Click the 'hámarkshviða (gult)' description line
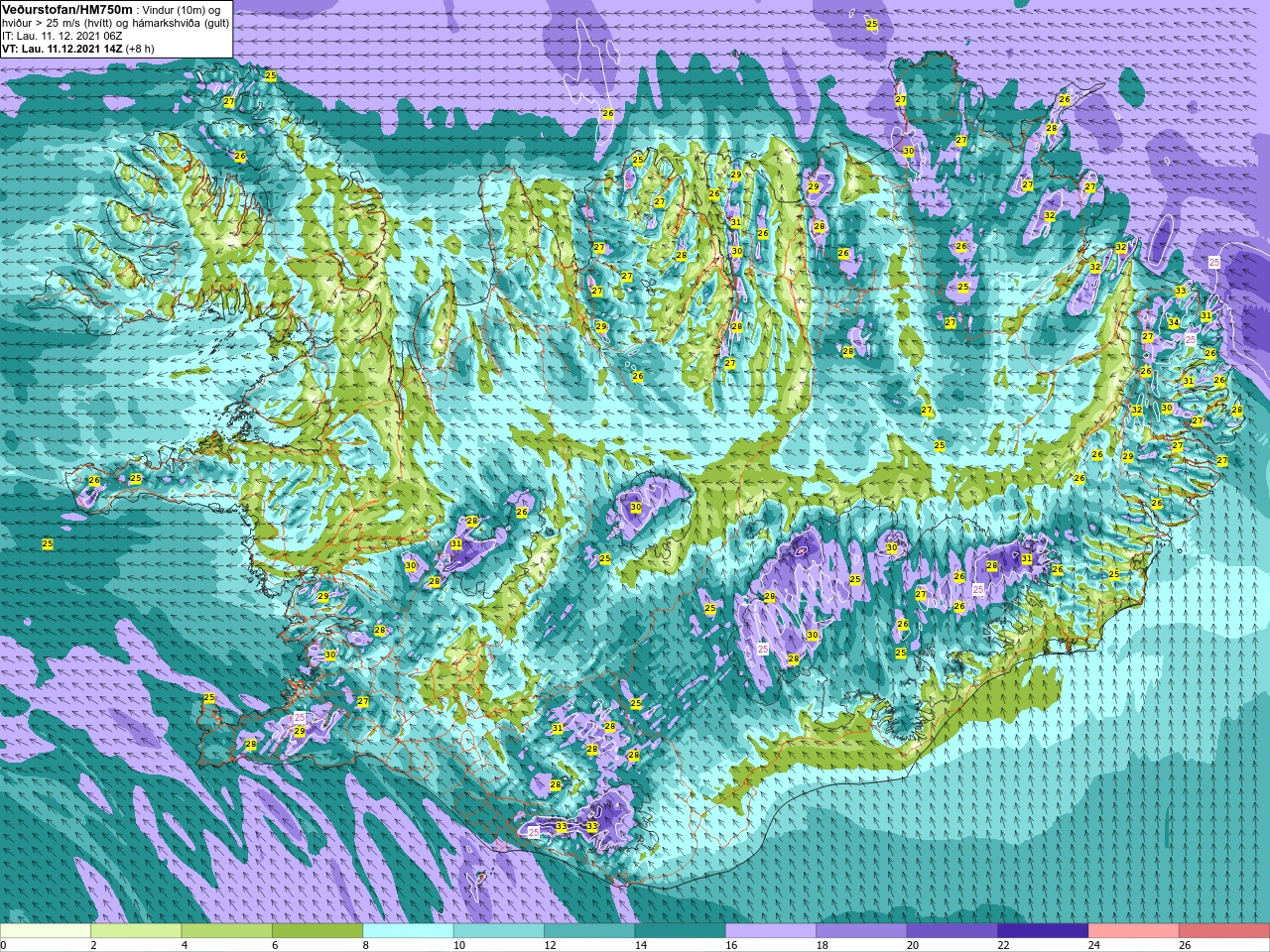This screenshot has width=1270, height=952. point(115,23)
